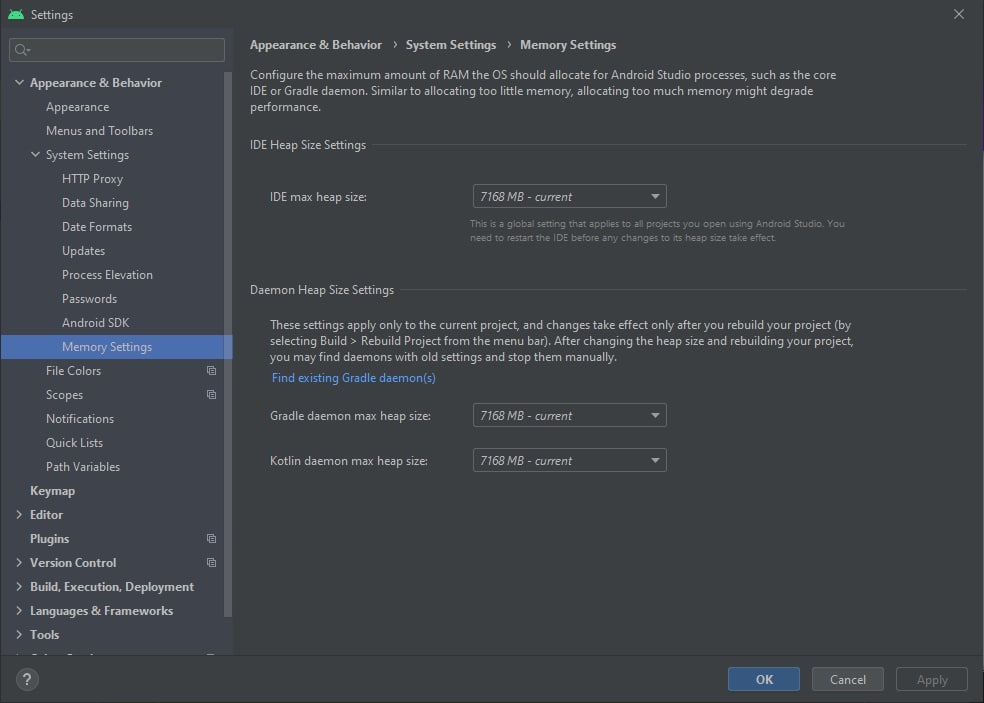Select Appearance in the settings tree
Viewport: 984px width, 703px height.
pos(77,107)
